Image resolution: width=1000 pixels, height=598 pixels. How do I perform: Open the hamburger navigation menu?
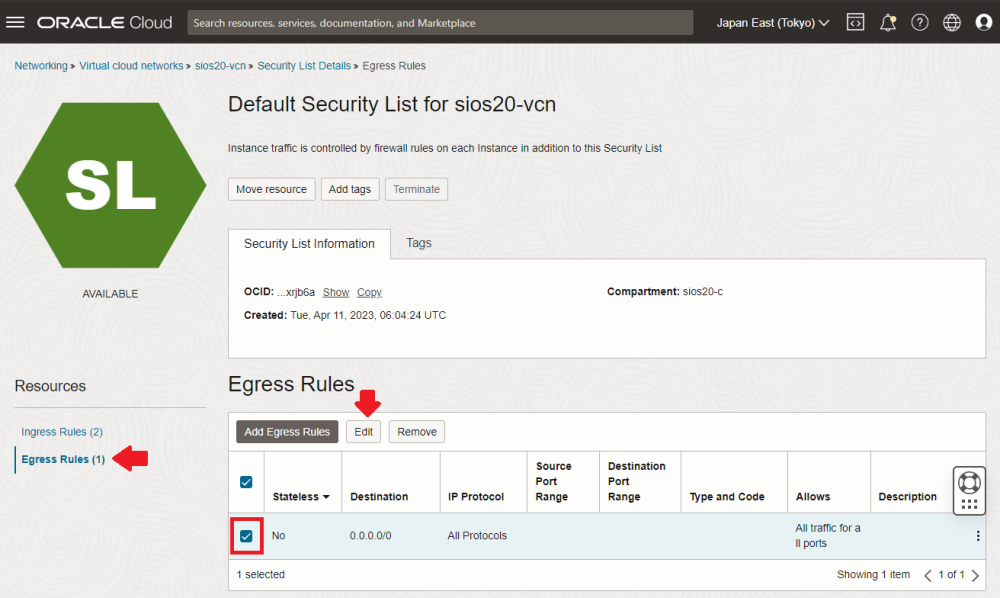(15, 22)
